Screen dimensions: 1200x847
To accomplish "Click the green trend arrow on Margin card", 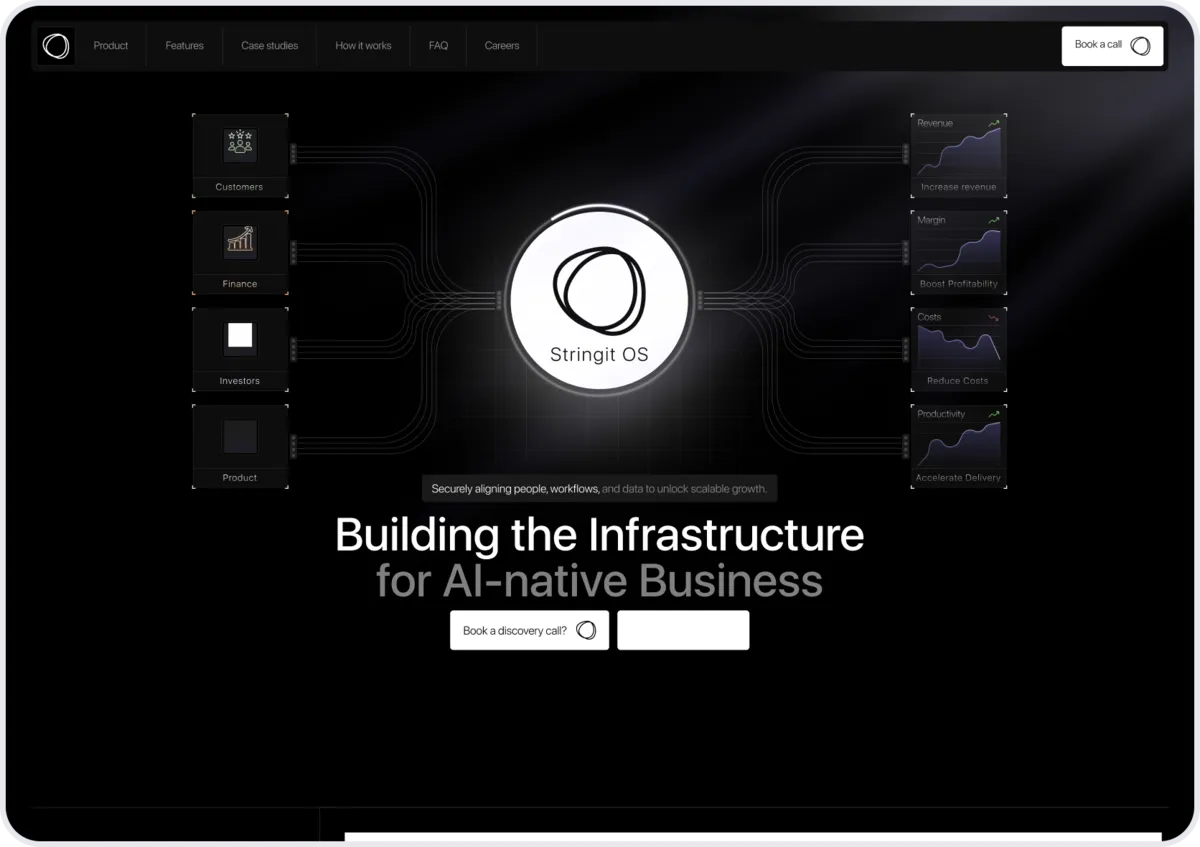I will point(993,221).
